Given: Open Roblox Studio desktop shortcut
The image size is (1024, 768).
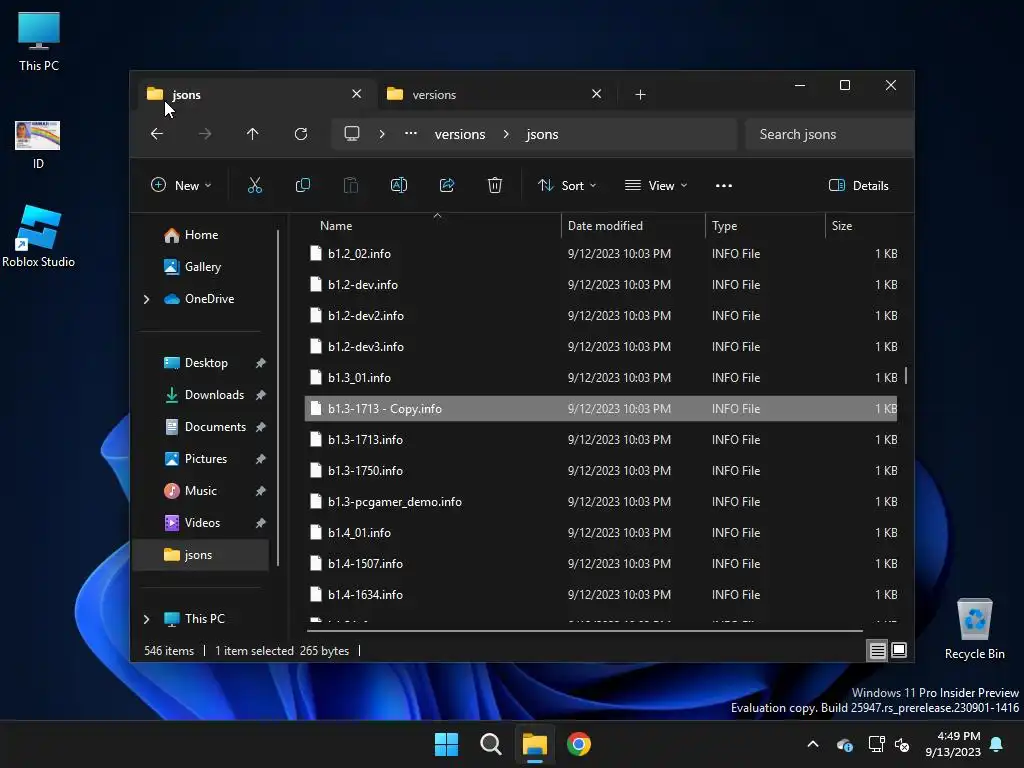Looking at the screenshot, I should [x=39, y=236].
